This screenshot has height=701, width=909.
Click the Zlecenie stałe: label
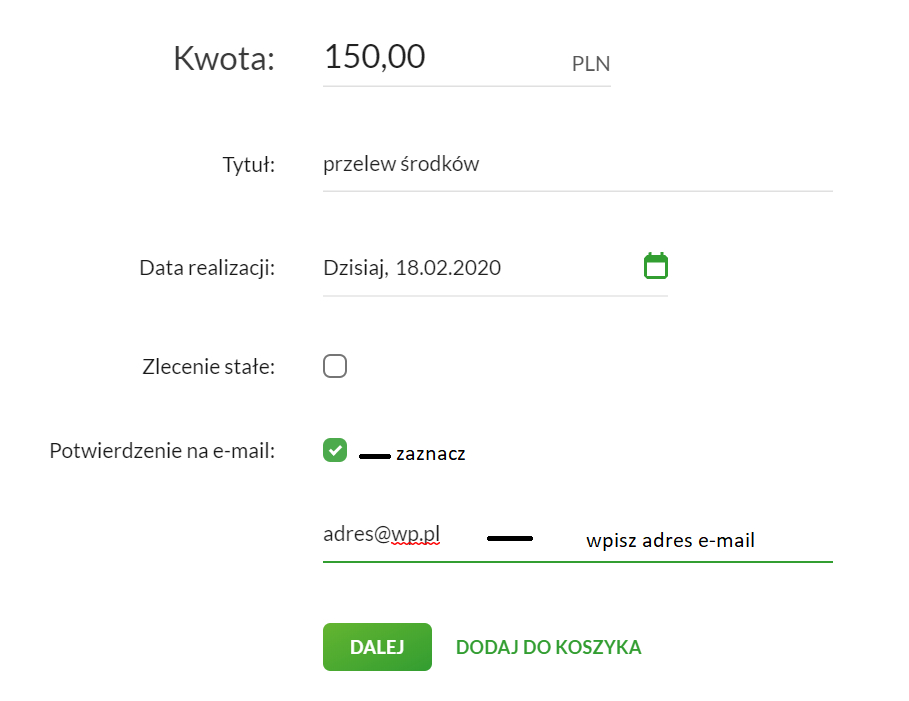[208, 366]
